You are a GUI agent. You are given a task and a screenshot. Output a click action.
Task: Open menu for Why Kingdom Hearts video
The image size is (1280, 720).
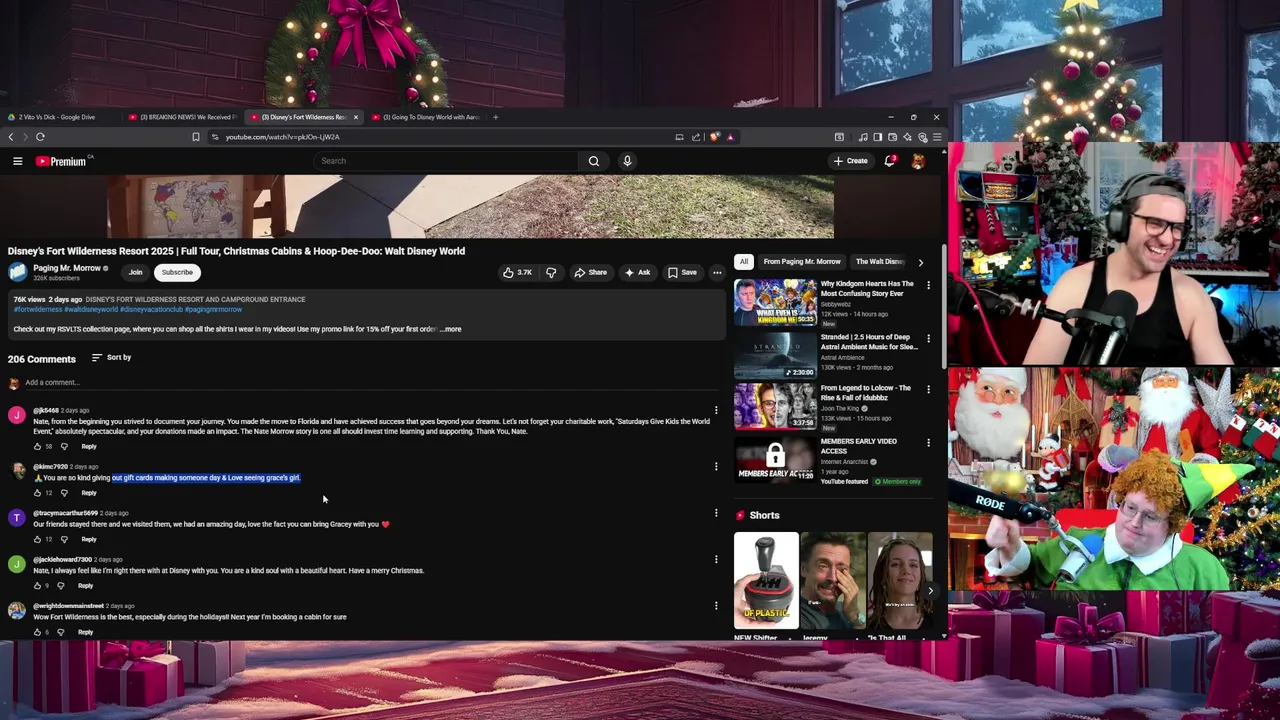click(x=928, y=285)
